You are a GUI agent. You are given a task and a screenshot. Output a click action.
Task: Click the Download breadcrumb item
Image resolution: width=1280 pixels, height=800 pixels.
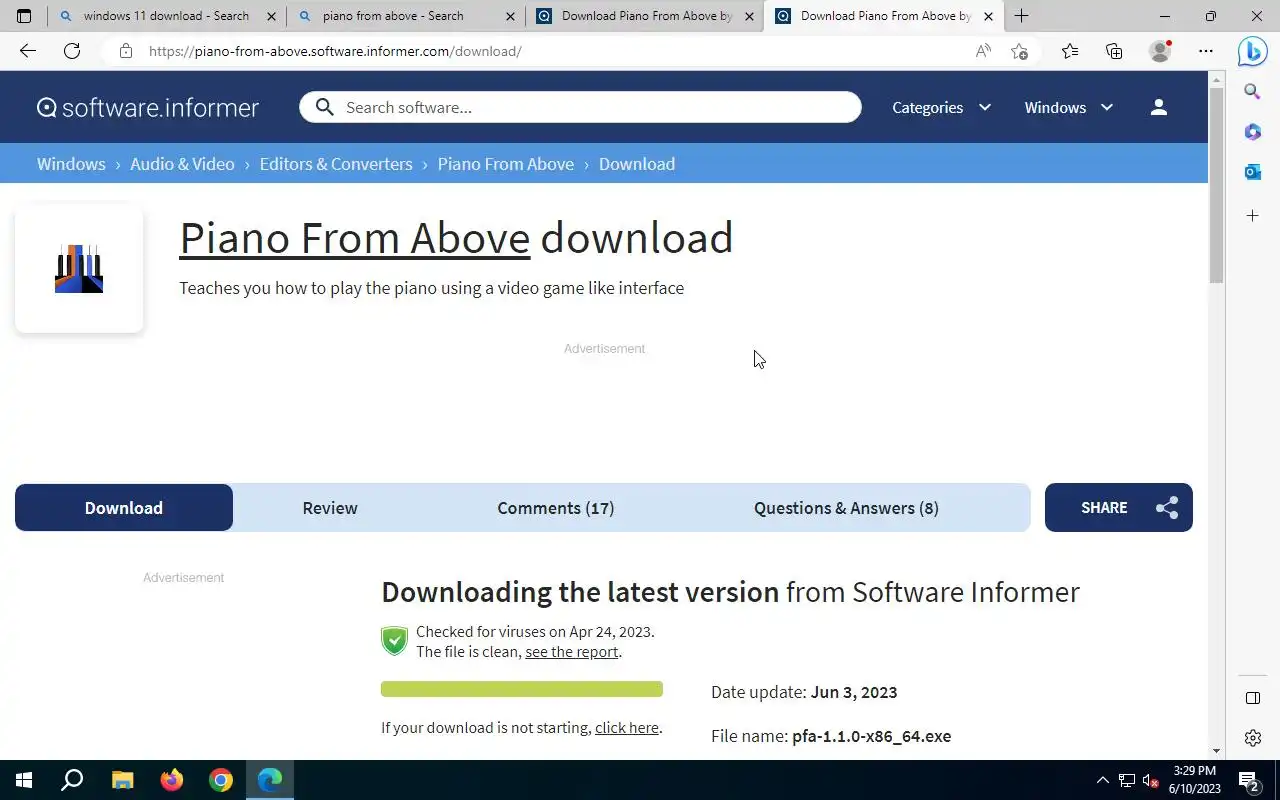637,164
